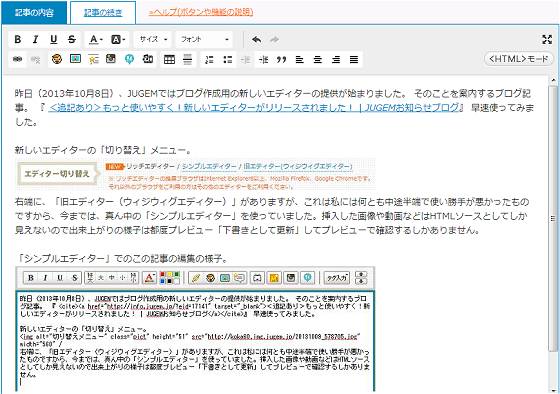This screenshot has height=394, width=560.
Task: Click the editor vertical scrollbar thumb
Action: point(554,218)
